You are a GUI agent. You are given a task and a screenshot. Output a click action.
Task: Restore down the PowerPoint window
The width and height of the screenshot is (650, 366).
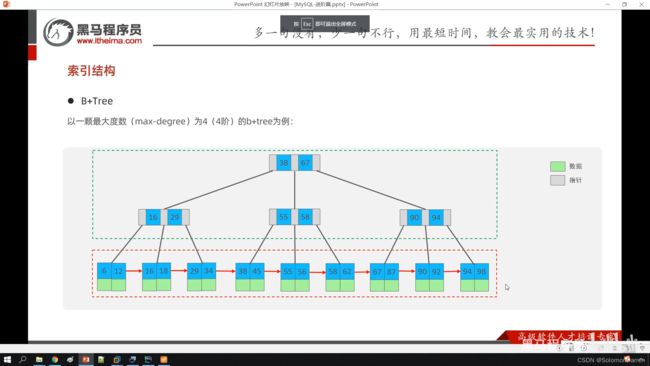click(624, 4)
